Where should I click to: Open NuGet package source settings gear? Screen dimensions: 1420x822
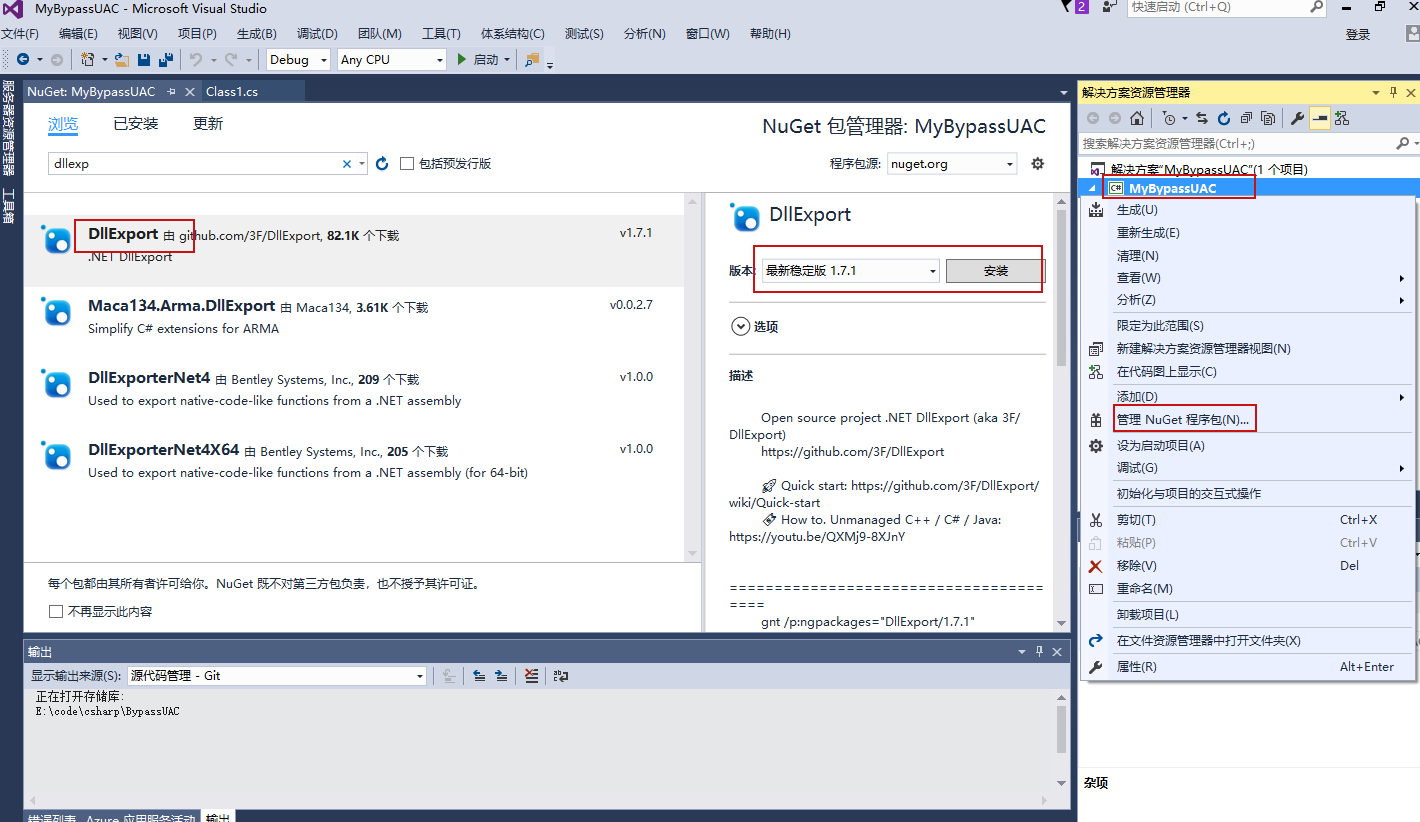point(1037,163)
